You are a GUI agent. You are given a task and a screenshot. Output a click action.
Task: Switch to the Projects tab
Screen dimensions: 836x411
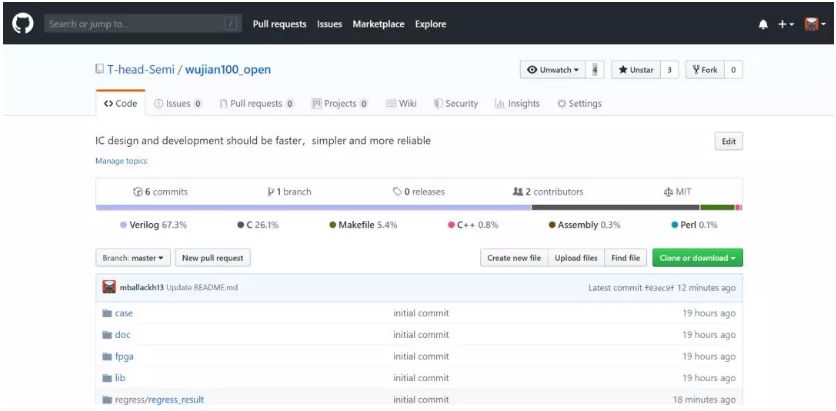point(340,103)
